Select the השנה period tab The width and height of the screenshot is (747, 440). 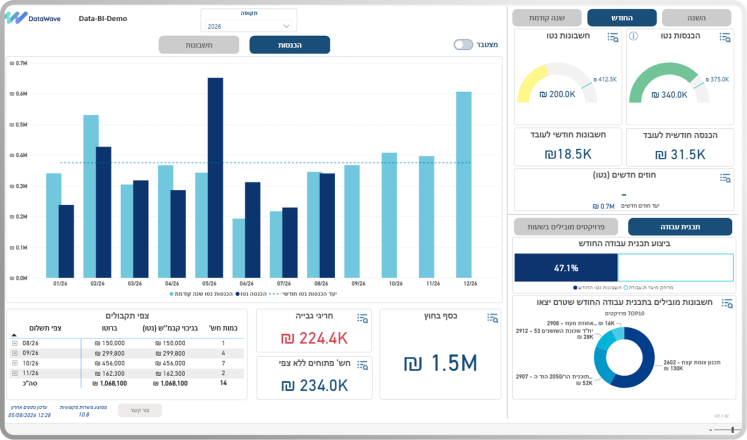point(697,18)
